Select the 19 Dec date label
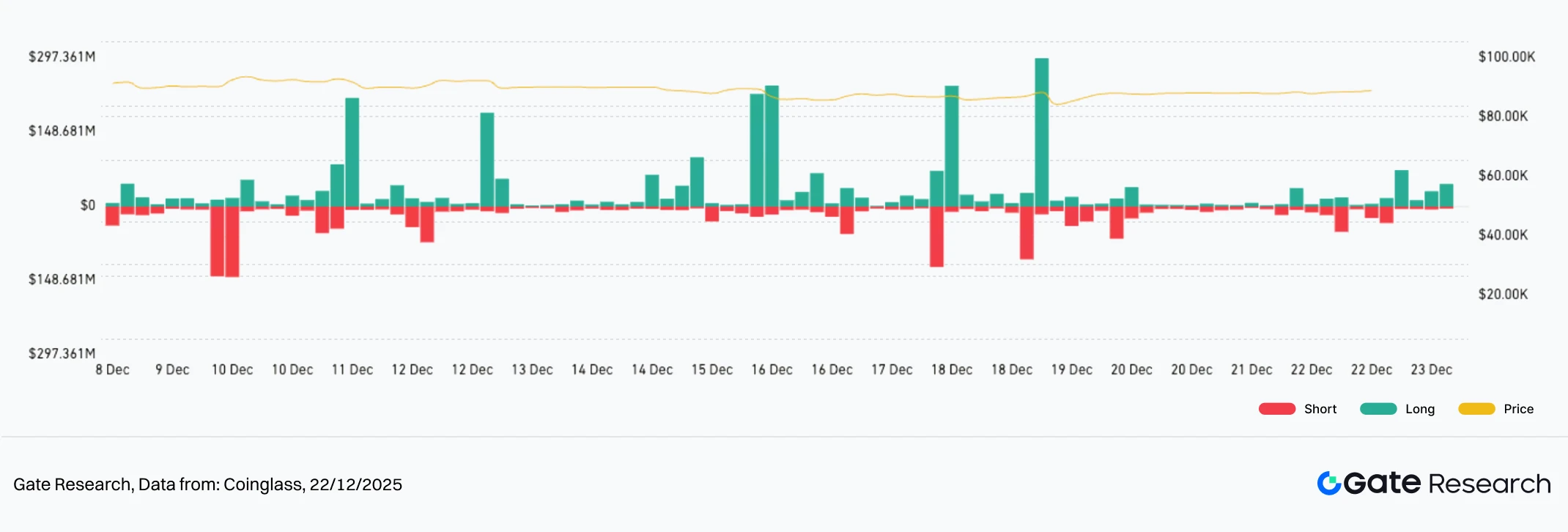The height and width of the screenshot is (532, 1568). click(1071, 370)
